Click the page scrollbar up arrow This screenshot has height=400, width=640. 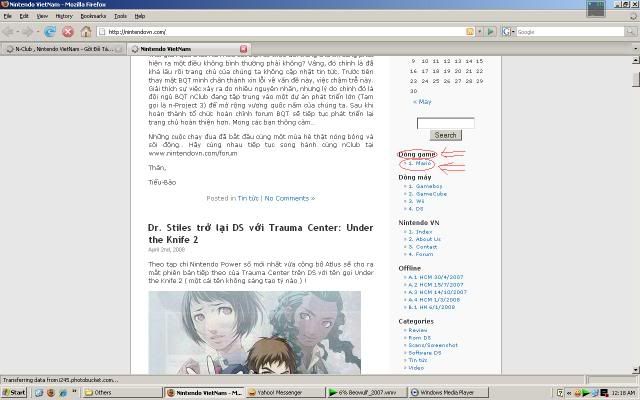(x=636, y=60)
